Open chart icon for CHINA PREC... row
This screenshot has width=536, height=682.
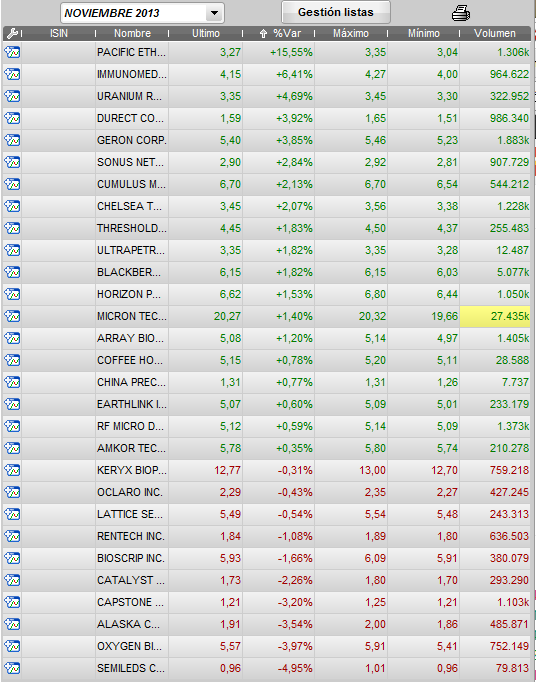click(12, 382)
